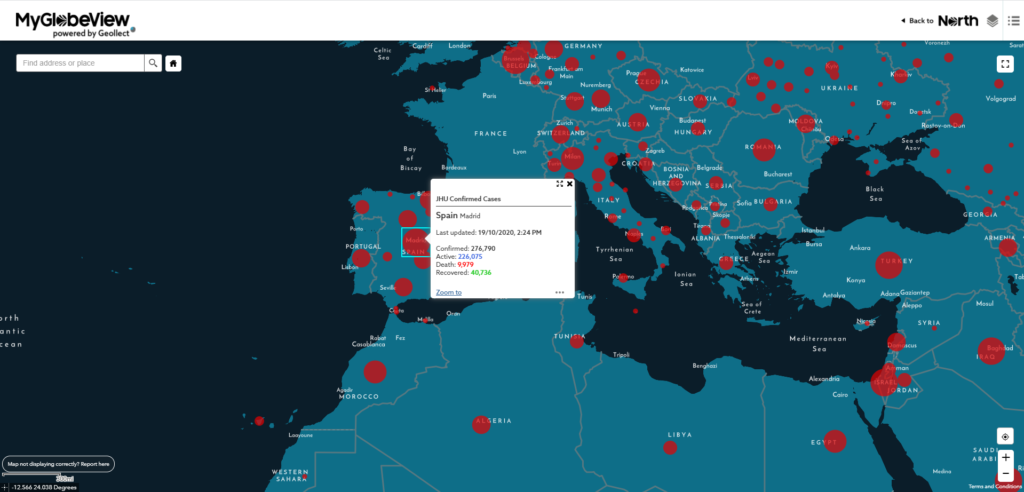Click the Last updated 19/10/2020 text
Screen dimensions: 1024x492
[x=488, y=232]
